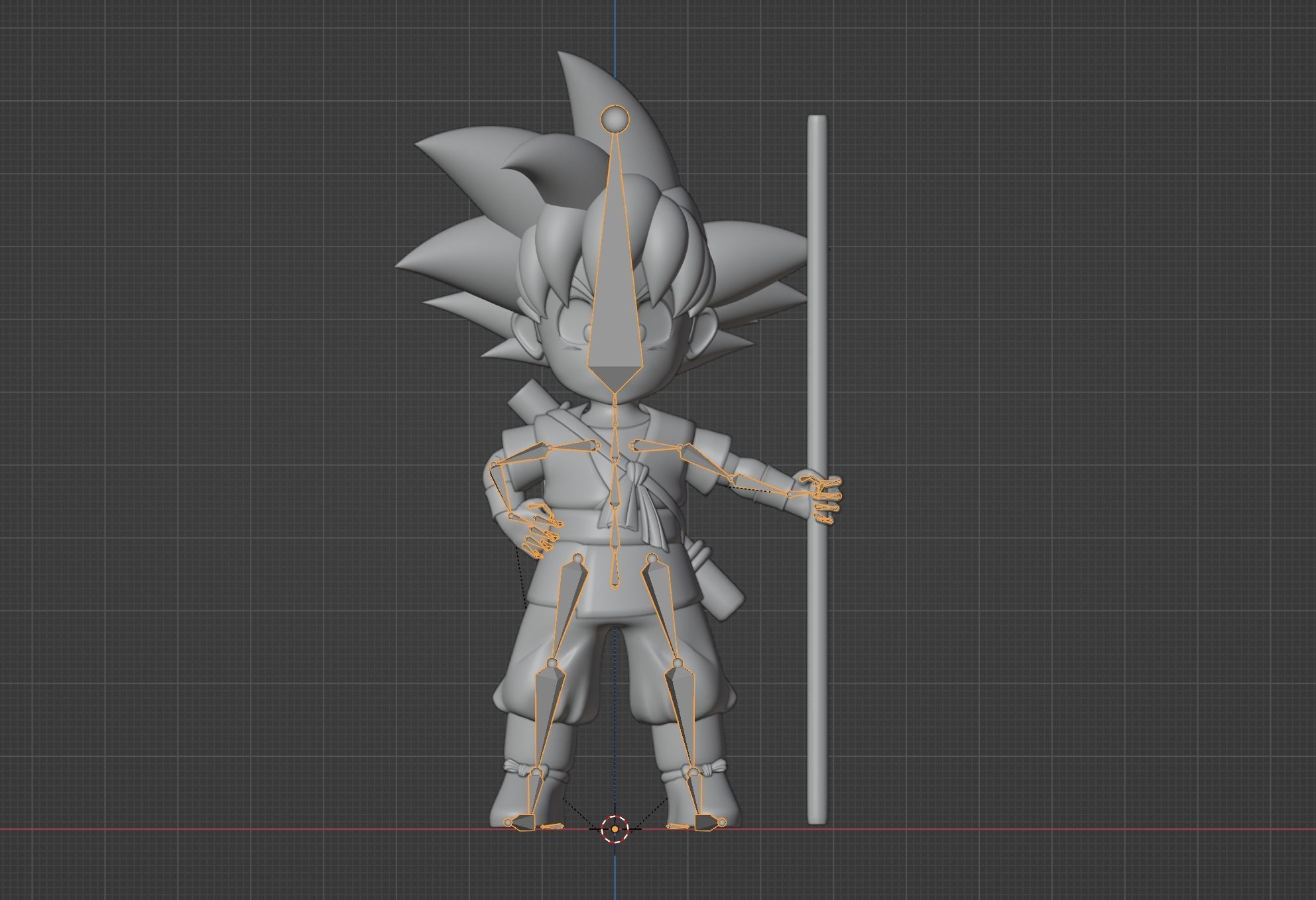This screenshot has width=1316, height=900.
Task: Select the upper arm bone reaching toward the staff
Action: [705, 463]
